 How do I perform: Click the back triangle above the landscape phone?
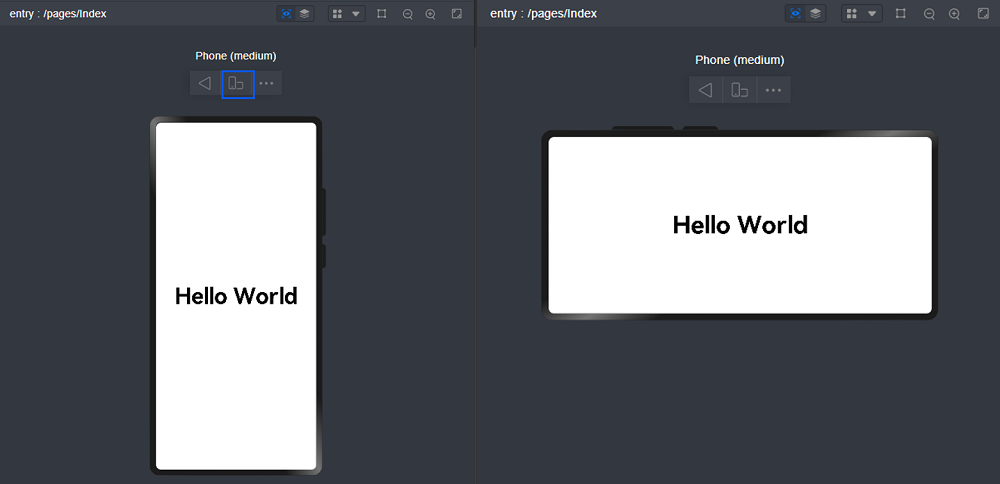[705, 90]
